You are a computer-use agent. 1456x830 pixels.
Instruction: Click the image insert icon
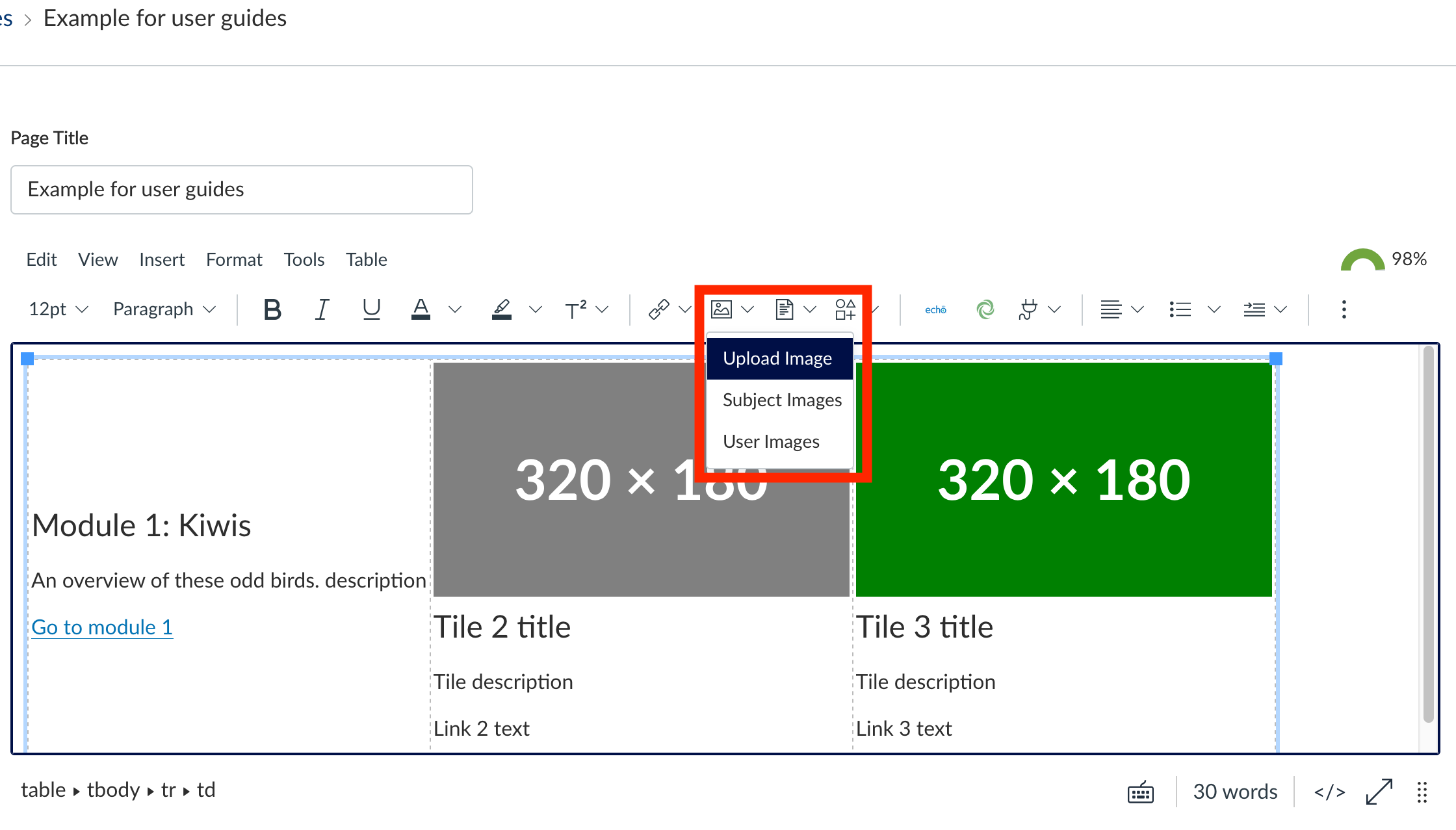point(721,309)
